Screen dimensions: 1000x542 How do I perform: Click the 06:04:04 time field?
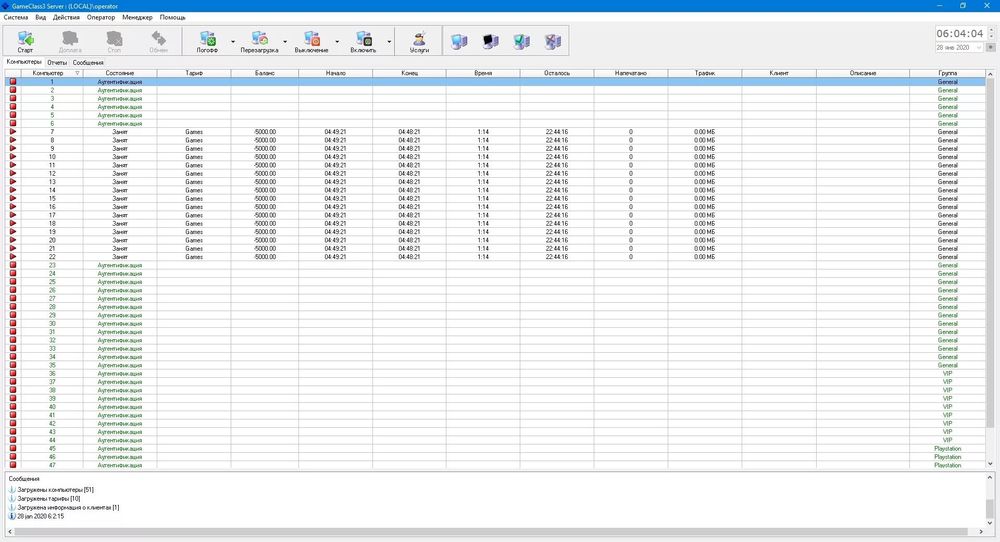(960, 33)
